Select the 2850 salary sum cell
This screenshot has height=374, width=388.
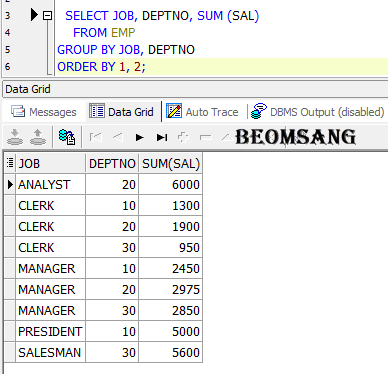coord(170,310)
